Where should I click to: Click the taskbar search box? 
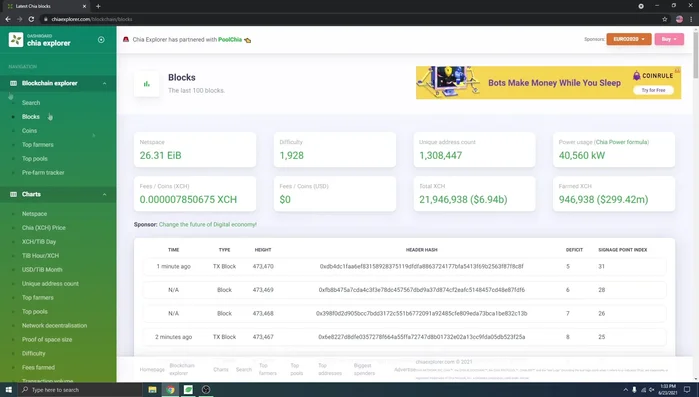click(80, 390)
